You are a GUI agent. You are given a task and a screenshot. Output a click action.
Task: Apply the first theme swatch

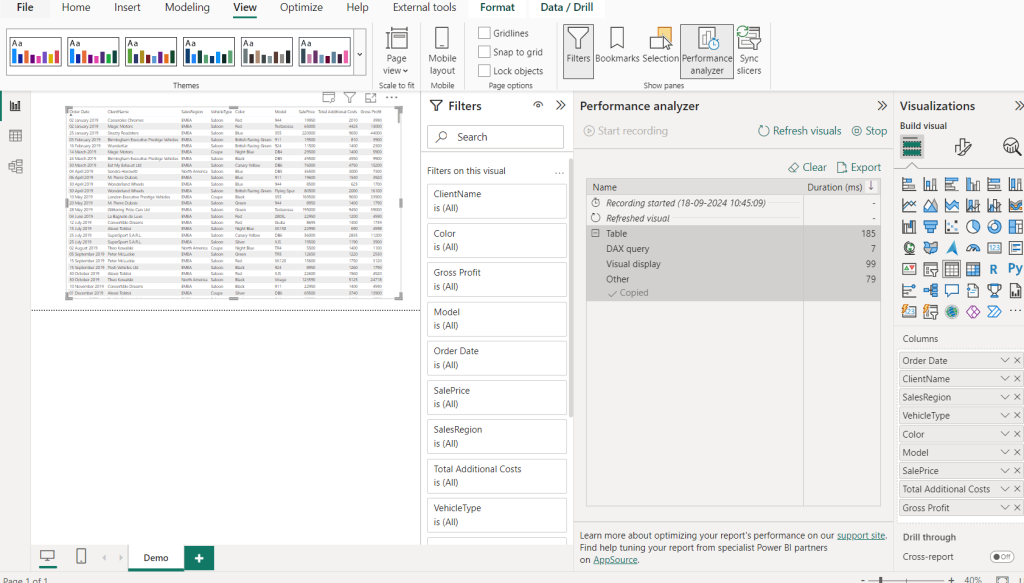pyautogui.click(x=35, y=51)
